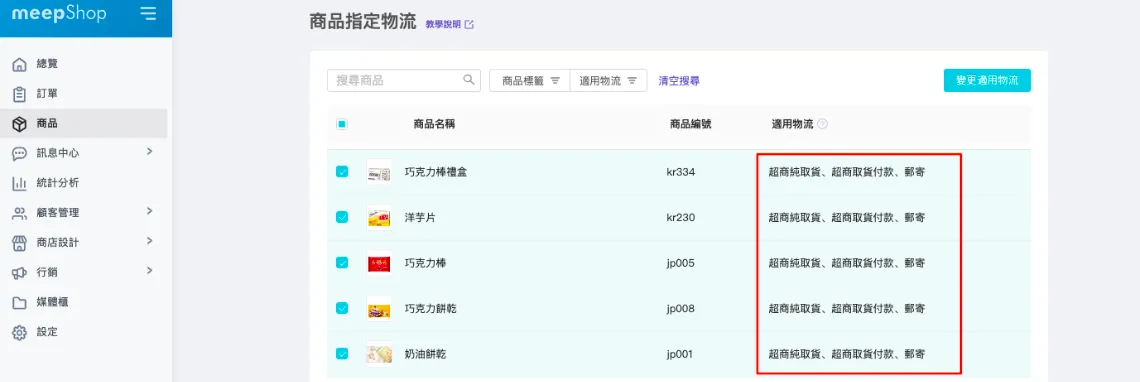Click the 清空搜尋 link
The width and height of the screenshot is (1140, 382).
pyautogui.click(x=678, y=81)
